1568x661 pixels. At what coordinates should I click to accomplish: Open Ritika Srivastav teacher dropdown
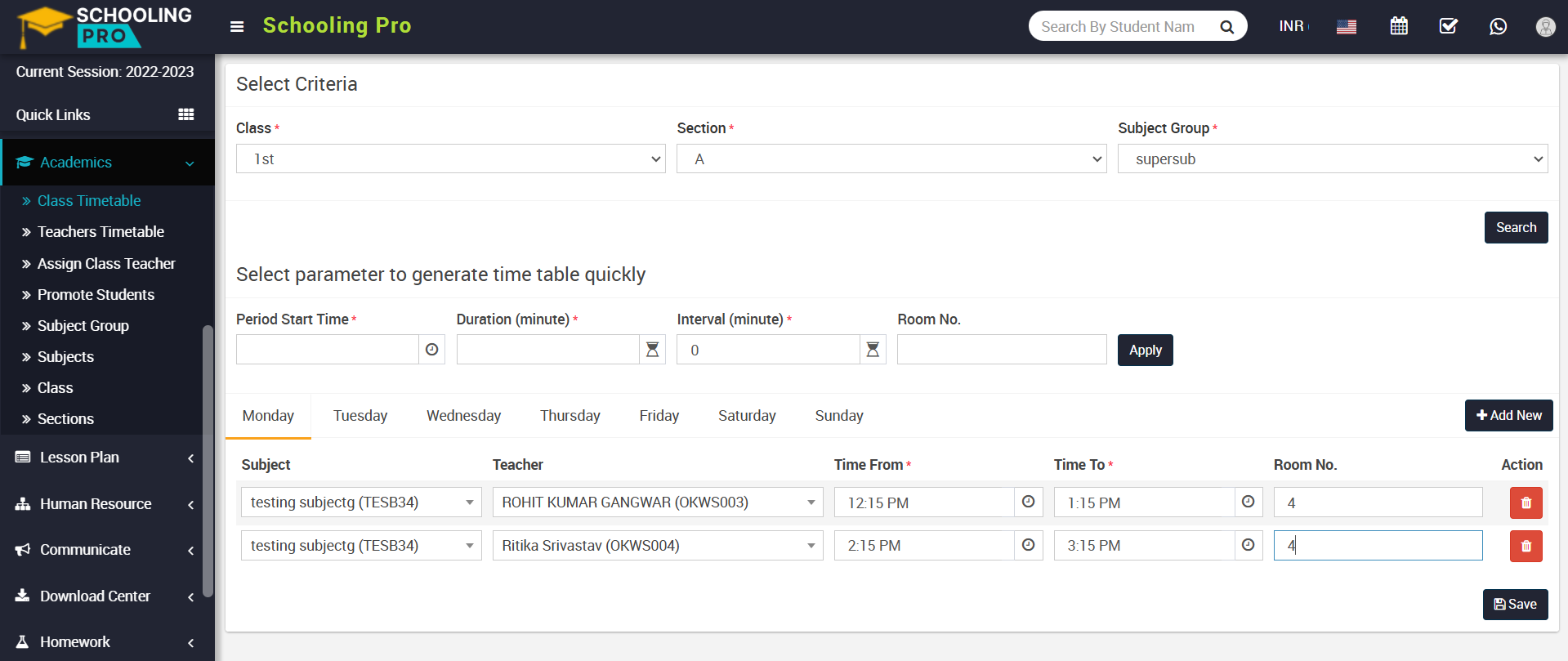tap(658, 545)
